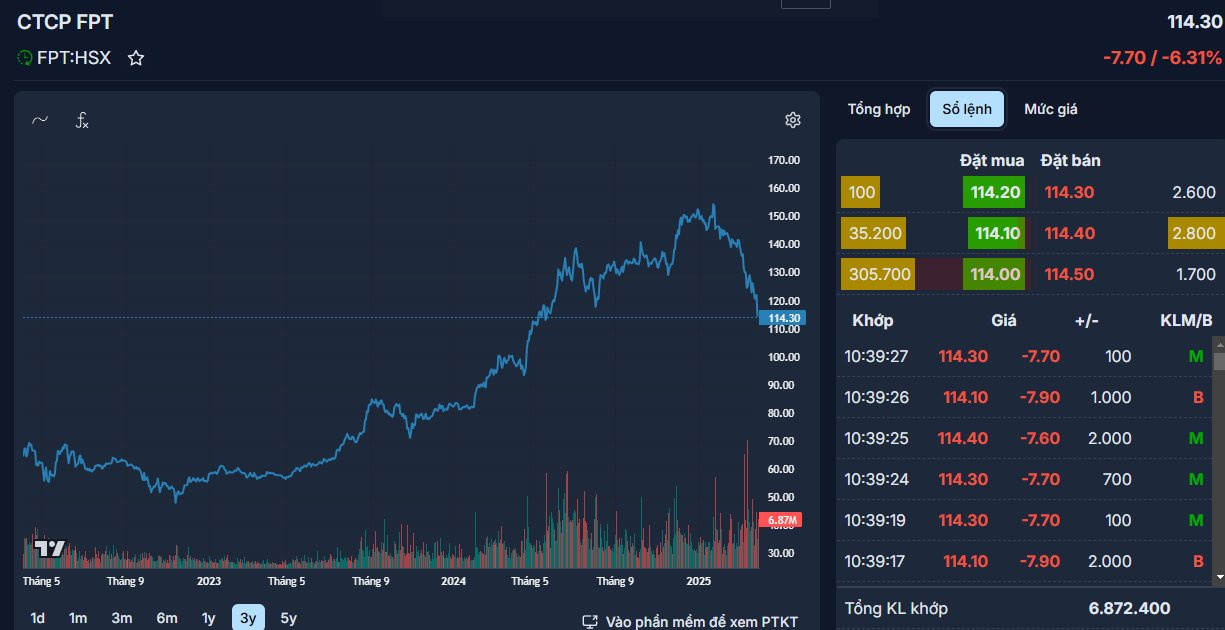
Task: Set chart range to 1d
Action: (x=37, y=618)
